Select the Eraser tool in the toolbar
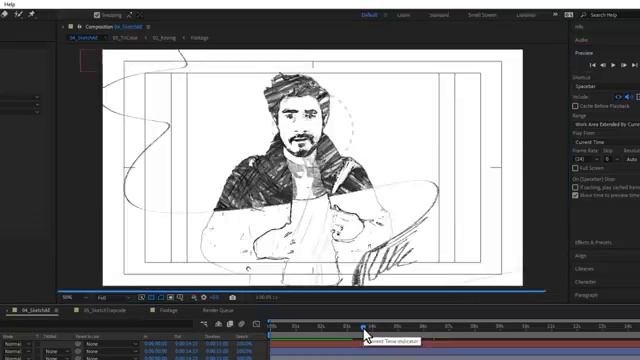 tap(4, 14)
